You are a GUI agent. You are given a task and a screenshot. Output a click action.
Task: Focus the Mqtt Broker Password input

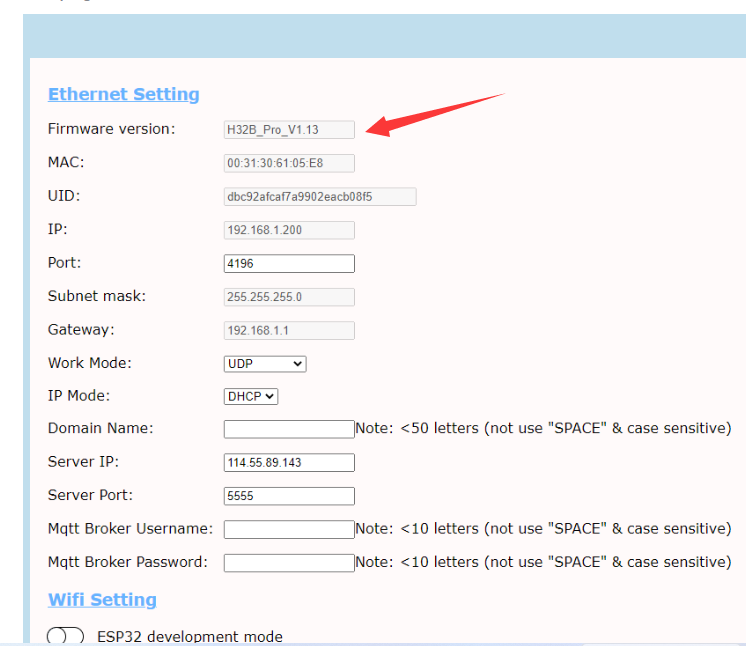click(289, 563)
